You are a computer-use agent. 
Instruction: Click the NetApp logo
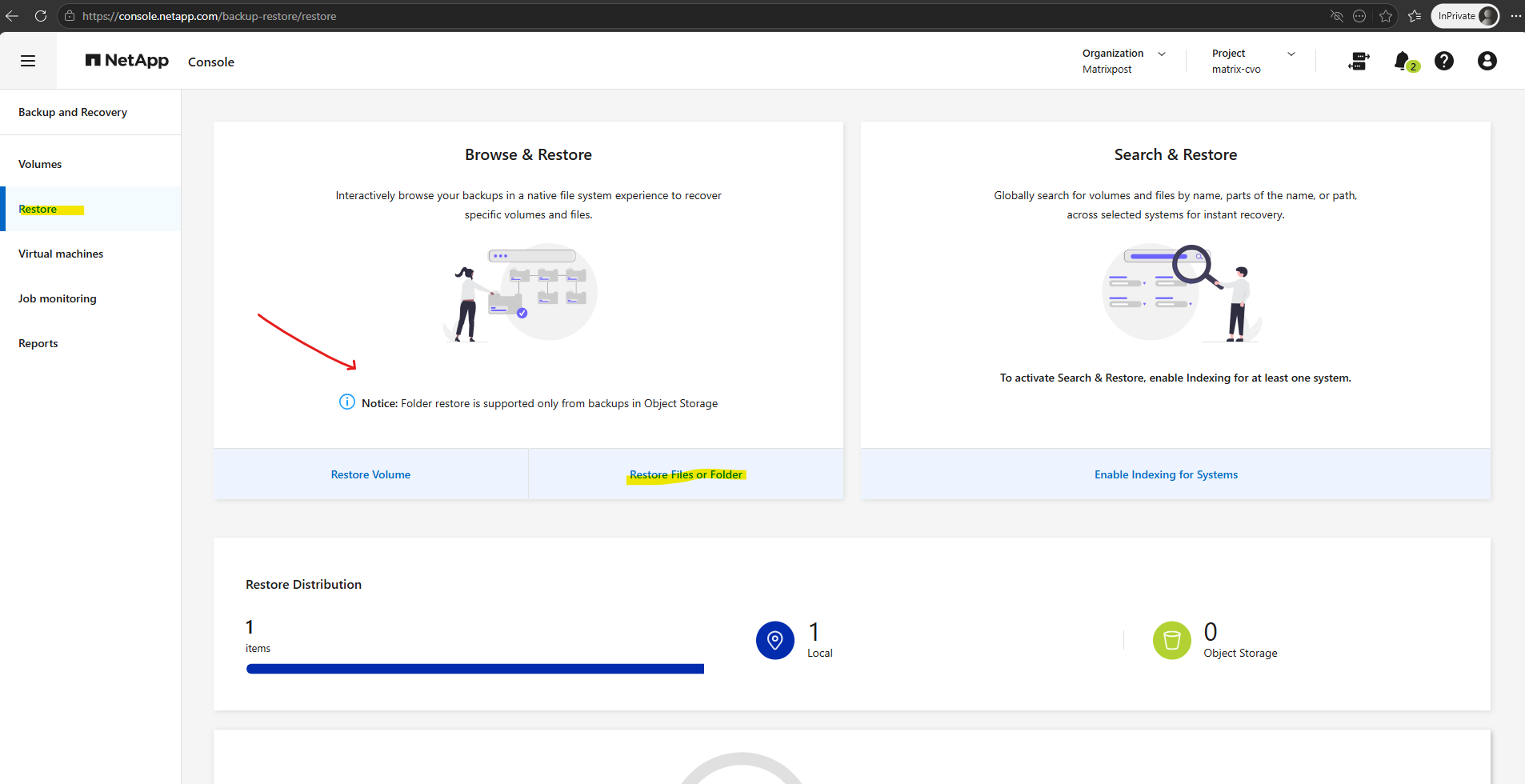(127, 61)
